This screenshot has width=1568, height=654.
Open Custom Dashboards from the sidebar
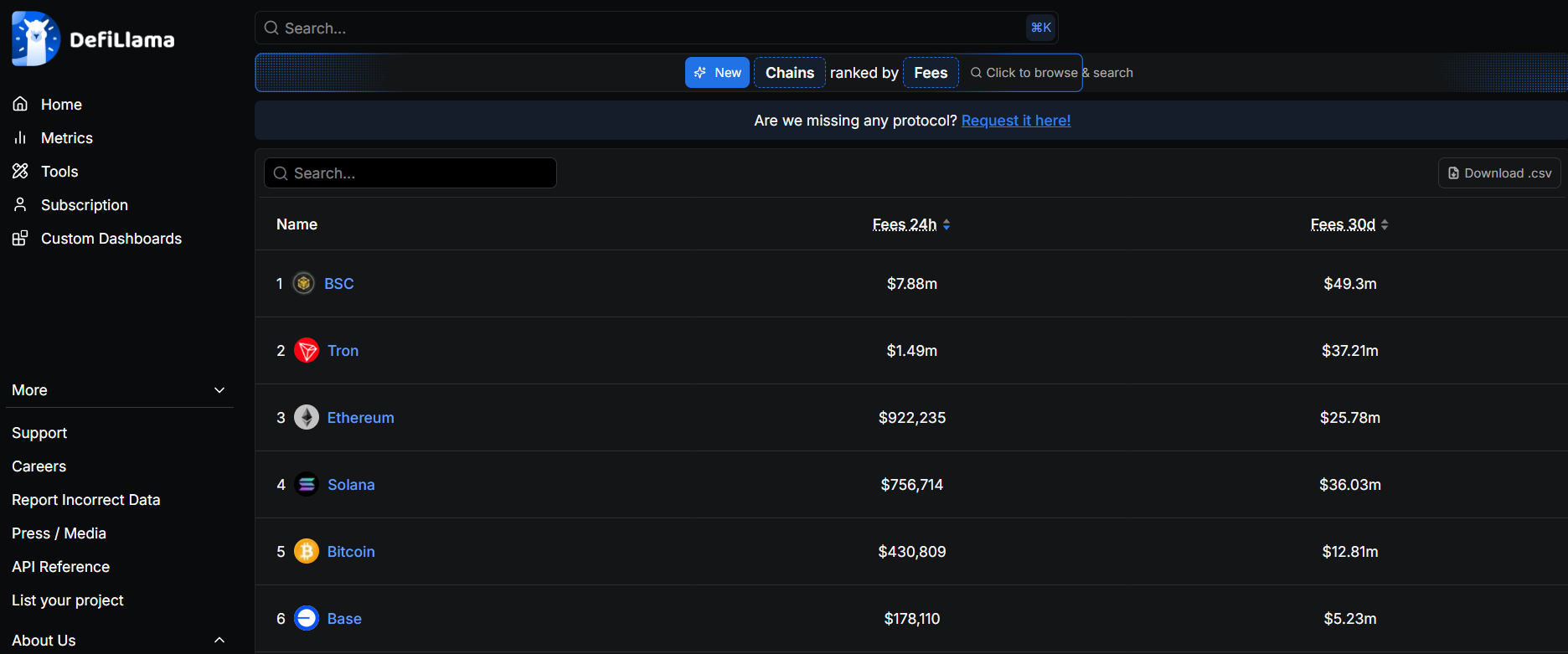[x=111, y=239]
